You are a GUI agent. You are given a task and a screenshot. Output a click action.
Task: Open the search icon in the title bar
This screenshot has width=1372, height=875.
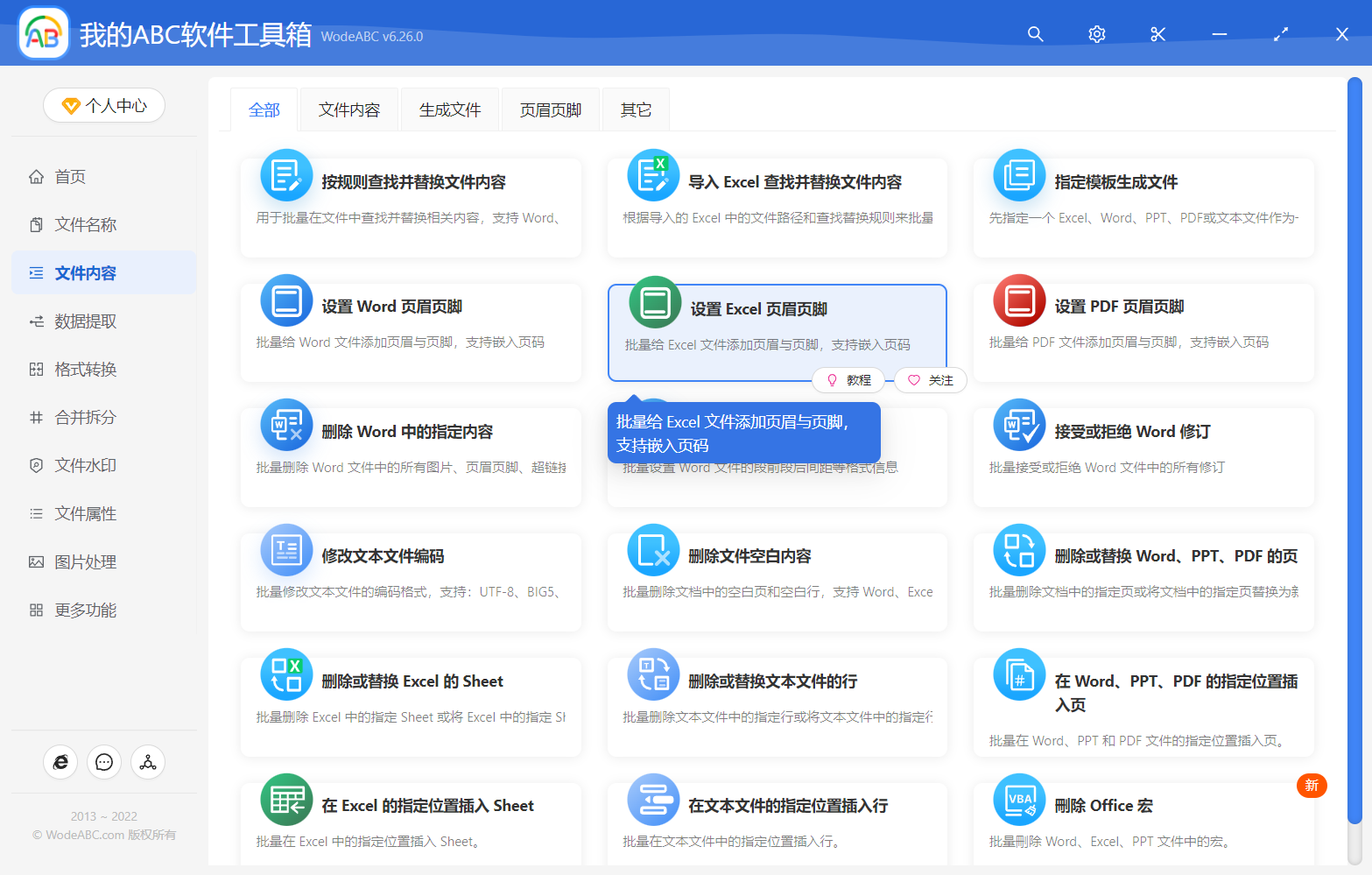(x=1035, y=33)
